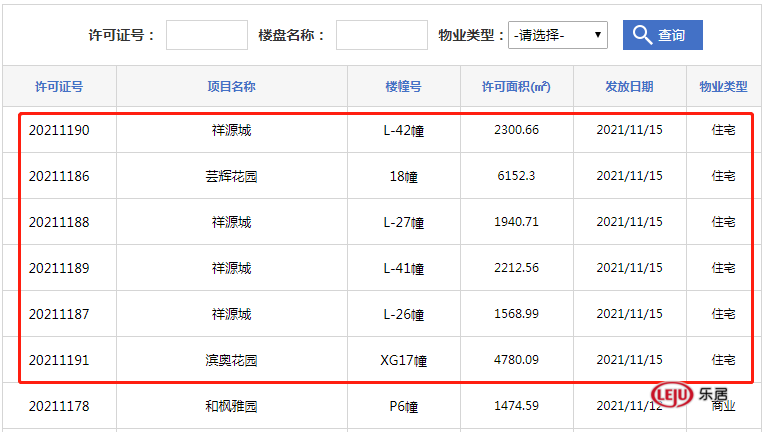Focus the 楼盘名称 input field

[x=382, y=35]
